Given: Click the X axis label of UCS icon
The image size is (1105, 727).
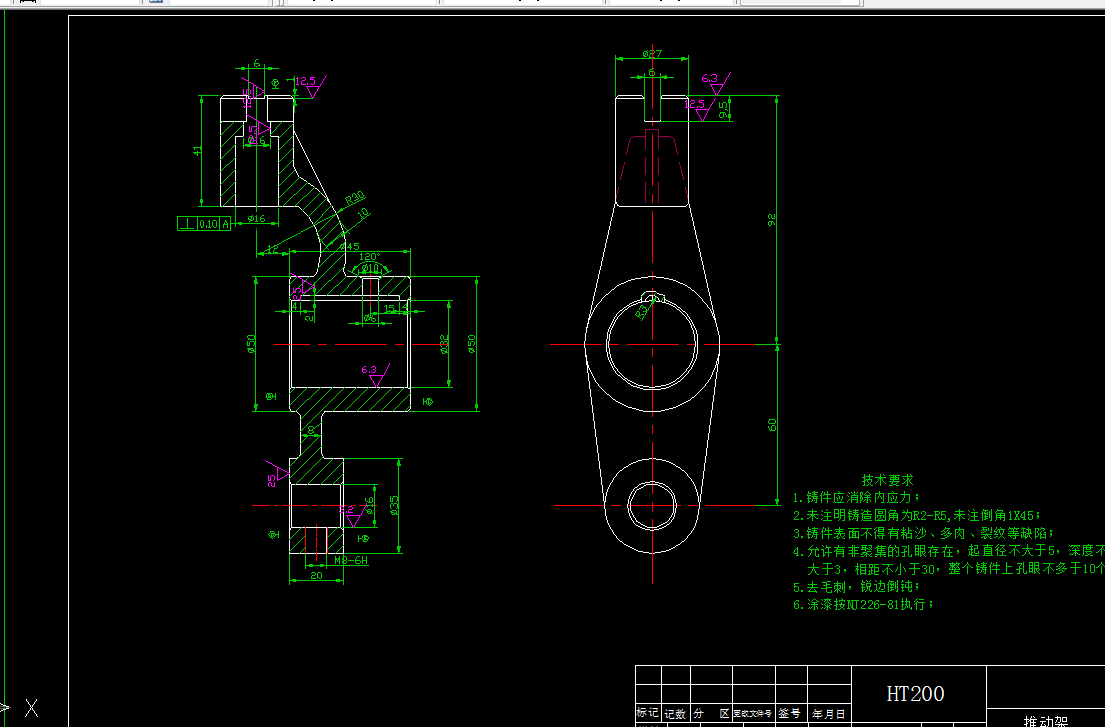Looking at the screenshot, I should click(x=32, y=707).
